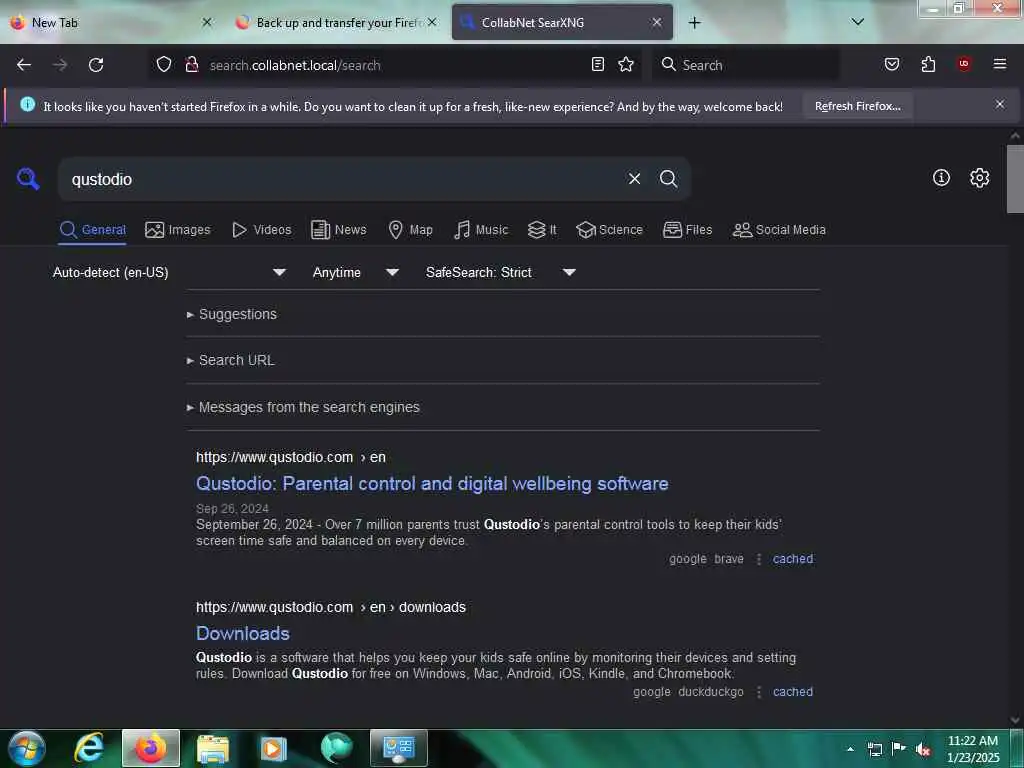
Task: Click the browser Search box
Action: click(745, 65)
